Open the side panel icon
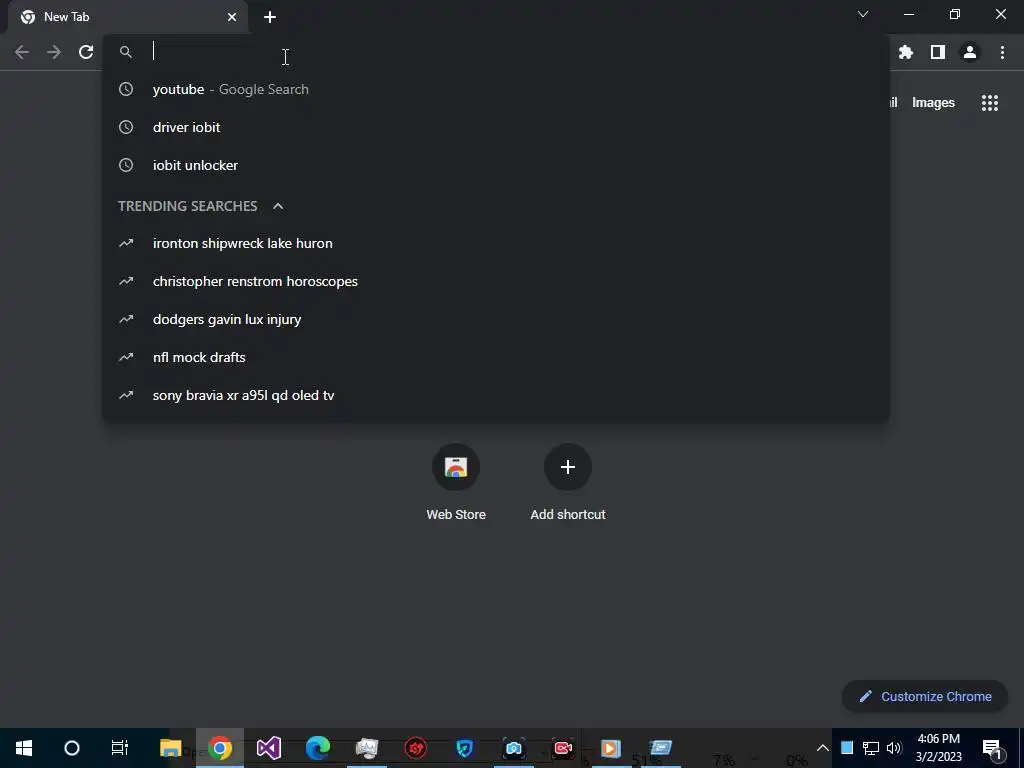 [938, 52]
